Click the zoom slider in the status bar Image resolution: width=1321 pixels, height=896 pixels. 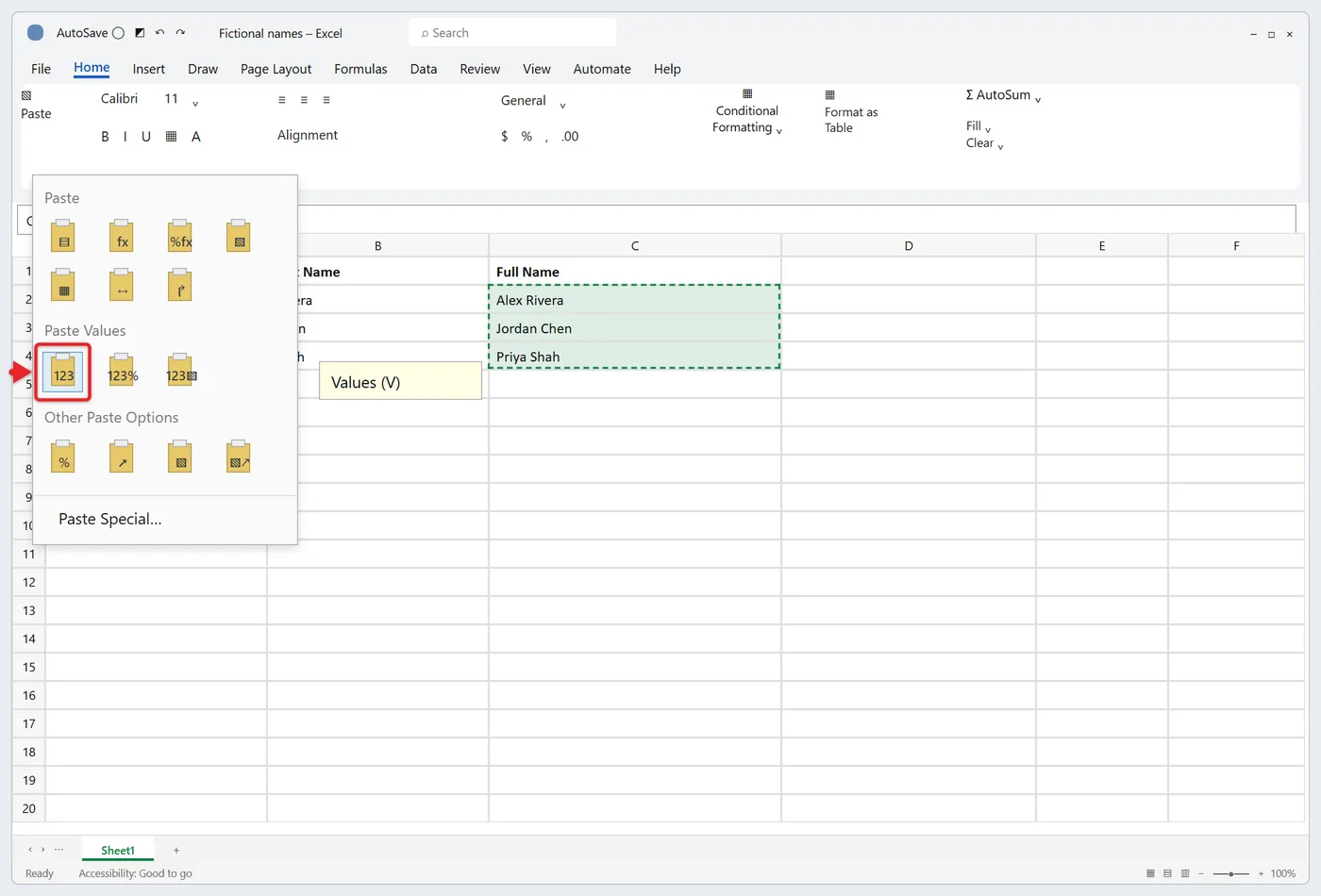(1230, 873)
